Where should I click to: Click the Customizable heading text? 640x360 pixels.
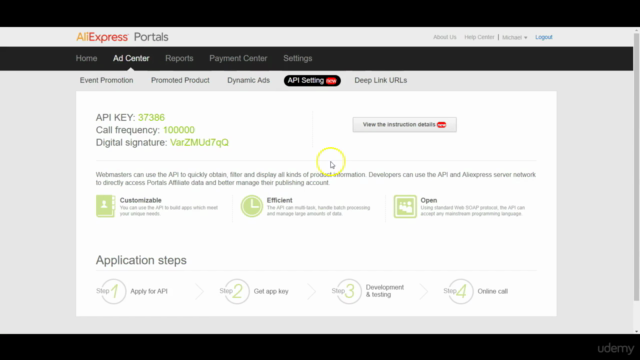click(141, 200)
